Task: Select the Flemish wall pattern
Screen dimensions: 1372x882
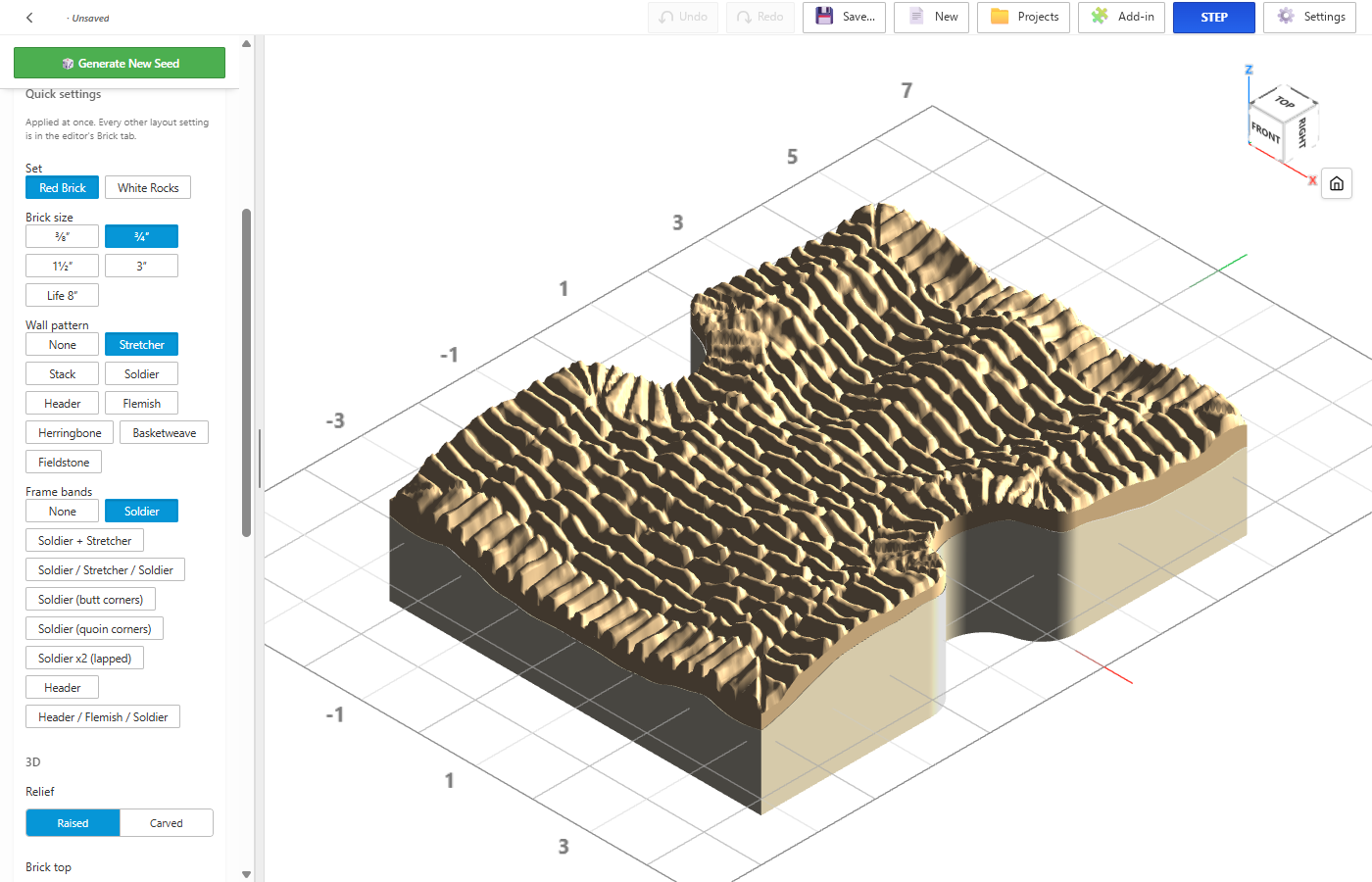Action: (x=142, y=404)
